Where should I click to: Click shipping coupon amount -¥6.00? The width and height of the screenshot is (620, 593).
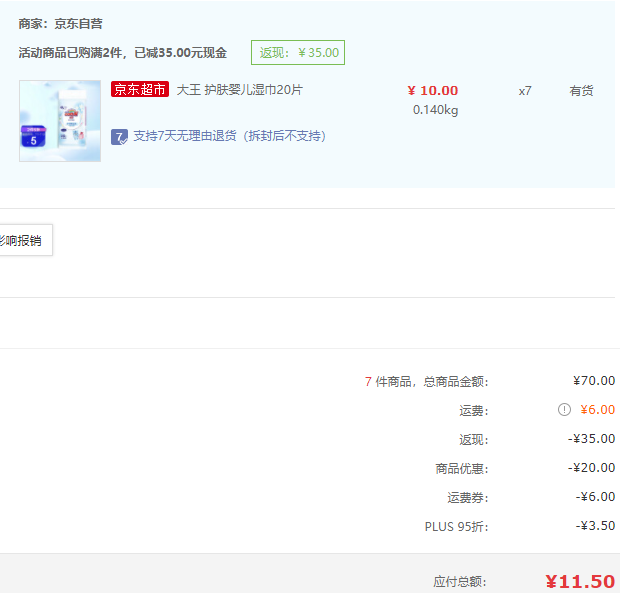tap(595, 497)
